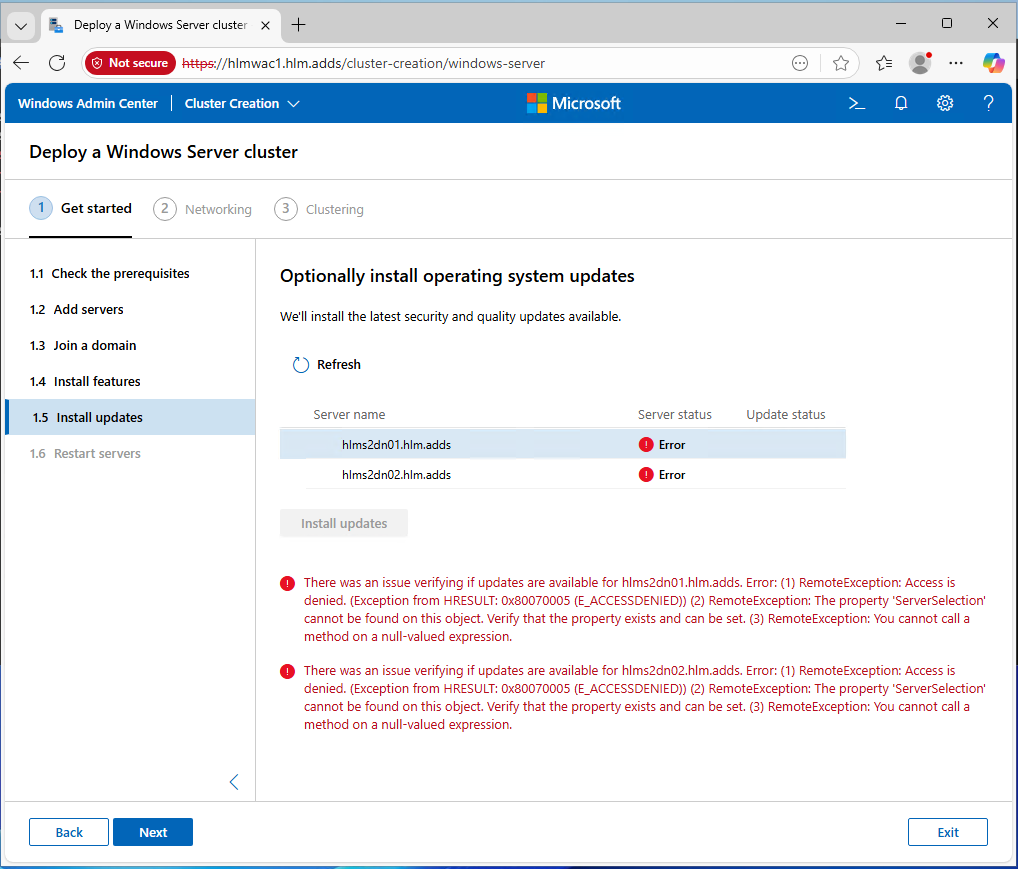The width and height of the screenshot is (1018, 869).
Task: Open the Settings gear icon
Action: 945,103
